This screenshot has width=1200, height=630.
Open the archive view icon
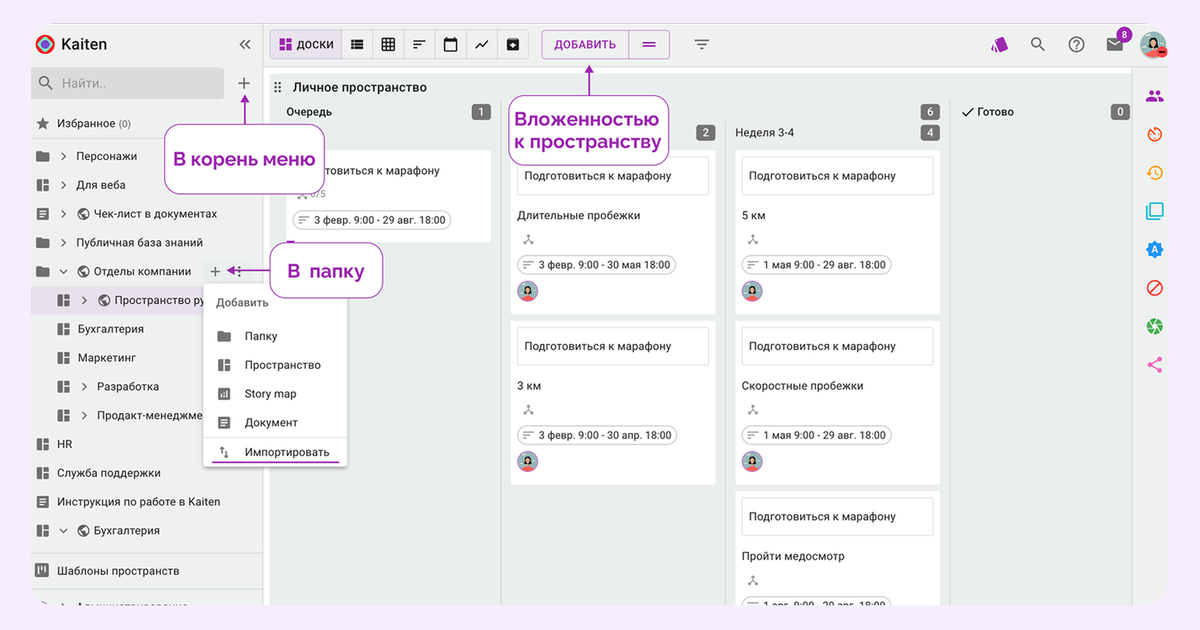tap(512, 44)
